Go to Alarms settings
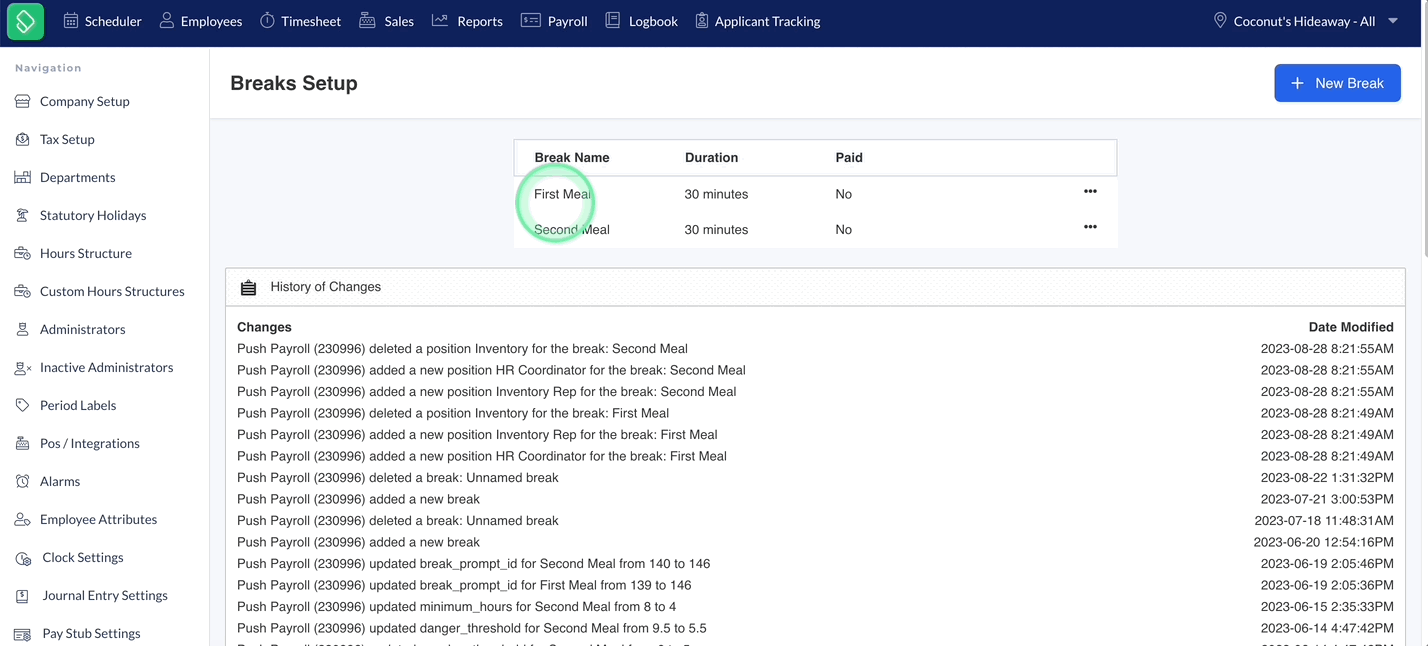 (60, 481)
